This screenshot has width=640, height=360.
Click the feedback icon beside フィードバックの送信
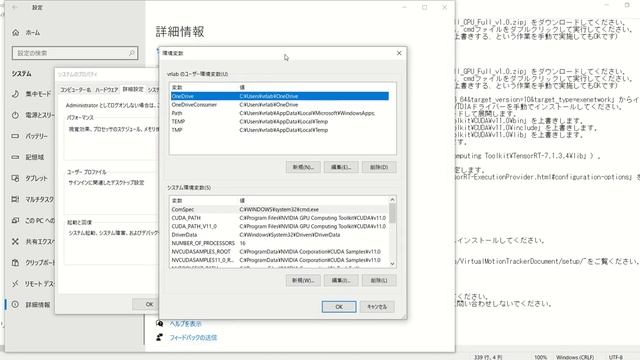[160, 338]
